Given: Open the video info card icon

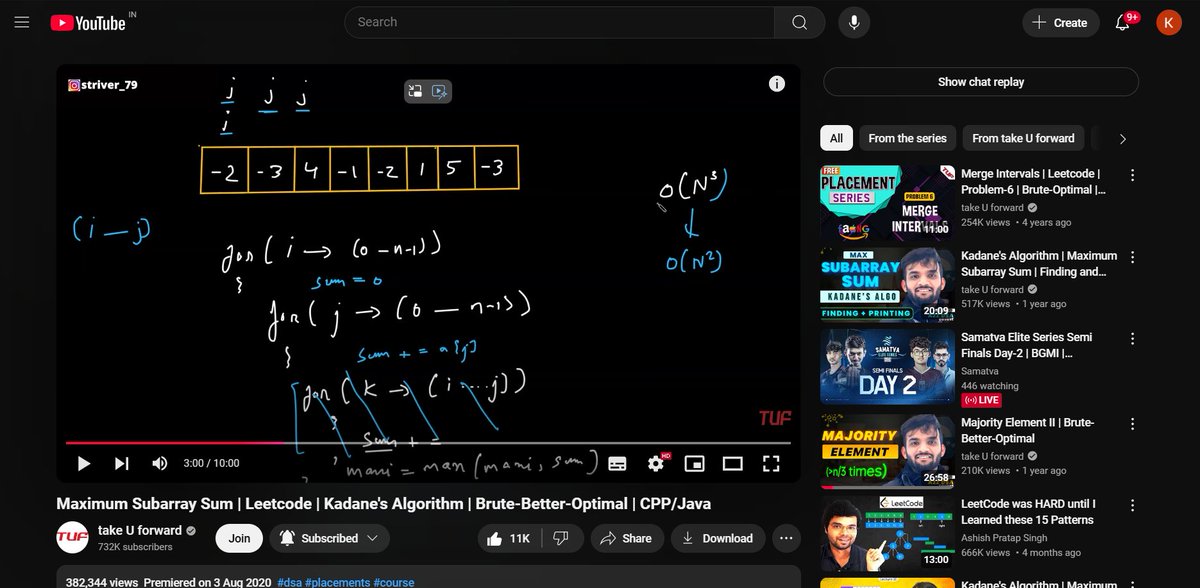Looking at the screenshot, I should point(776,85).
